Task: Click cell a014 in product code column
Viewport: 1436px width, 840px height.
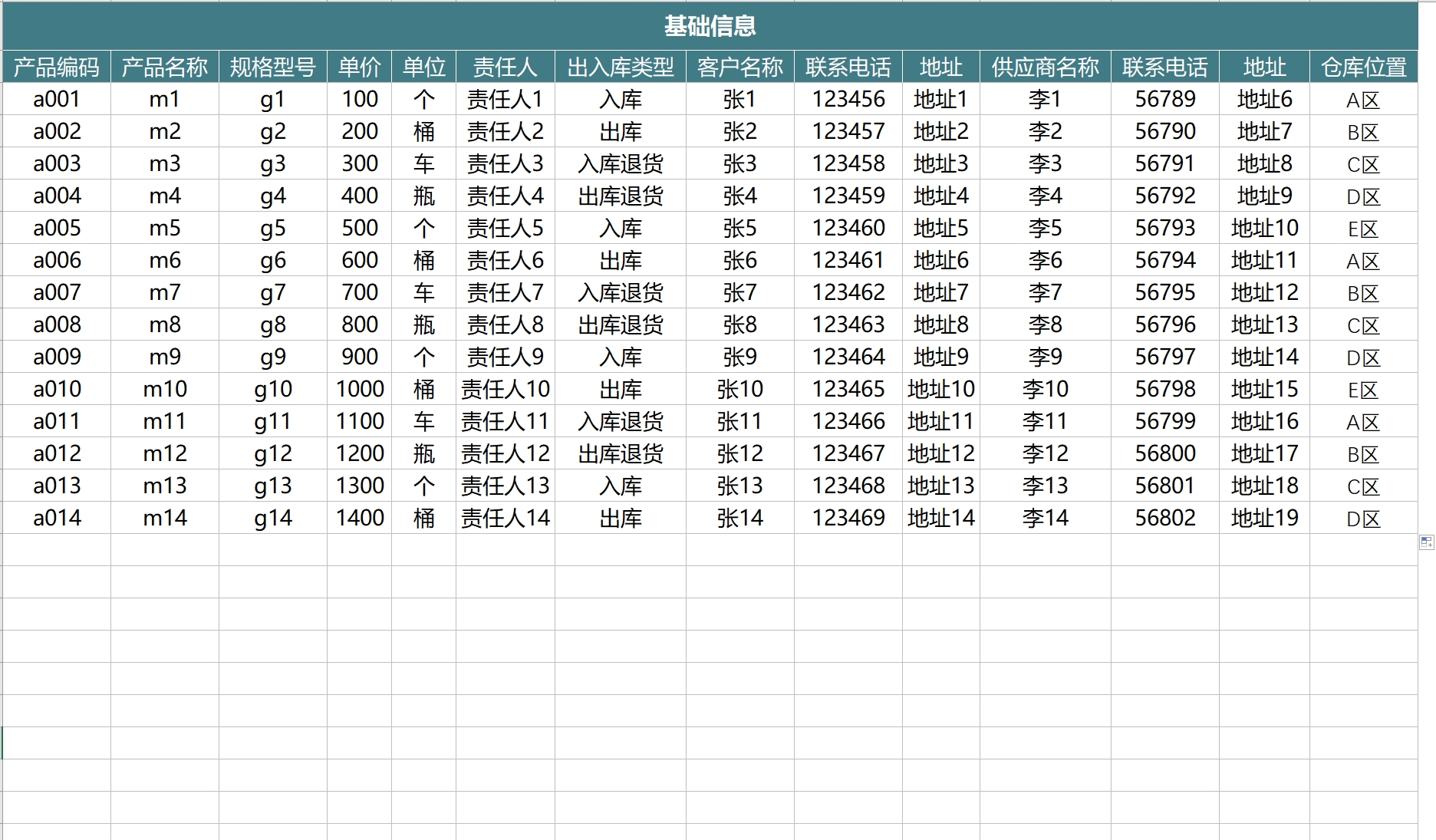Action: (57, 518)
